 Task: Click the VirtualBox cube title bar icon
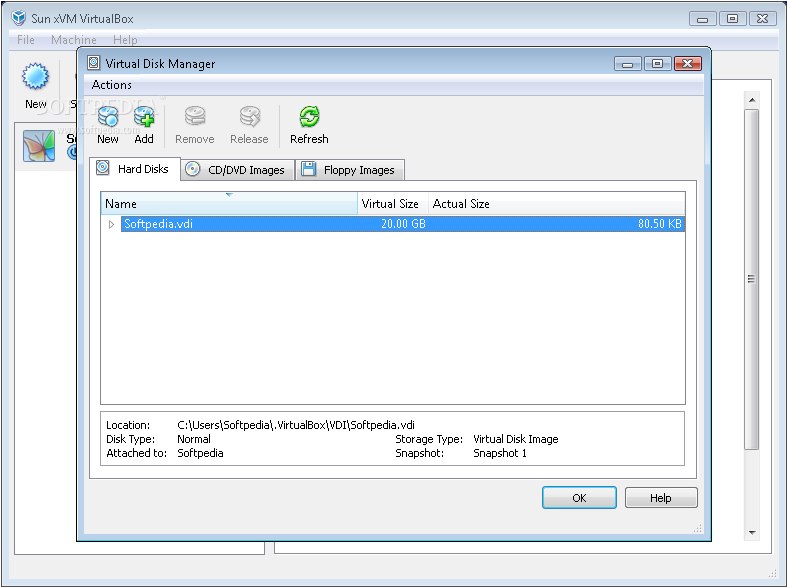pos(19,18)
